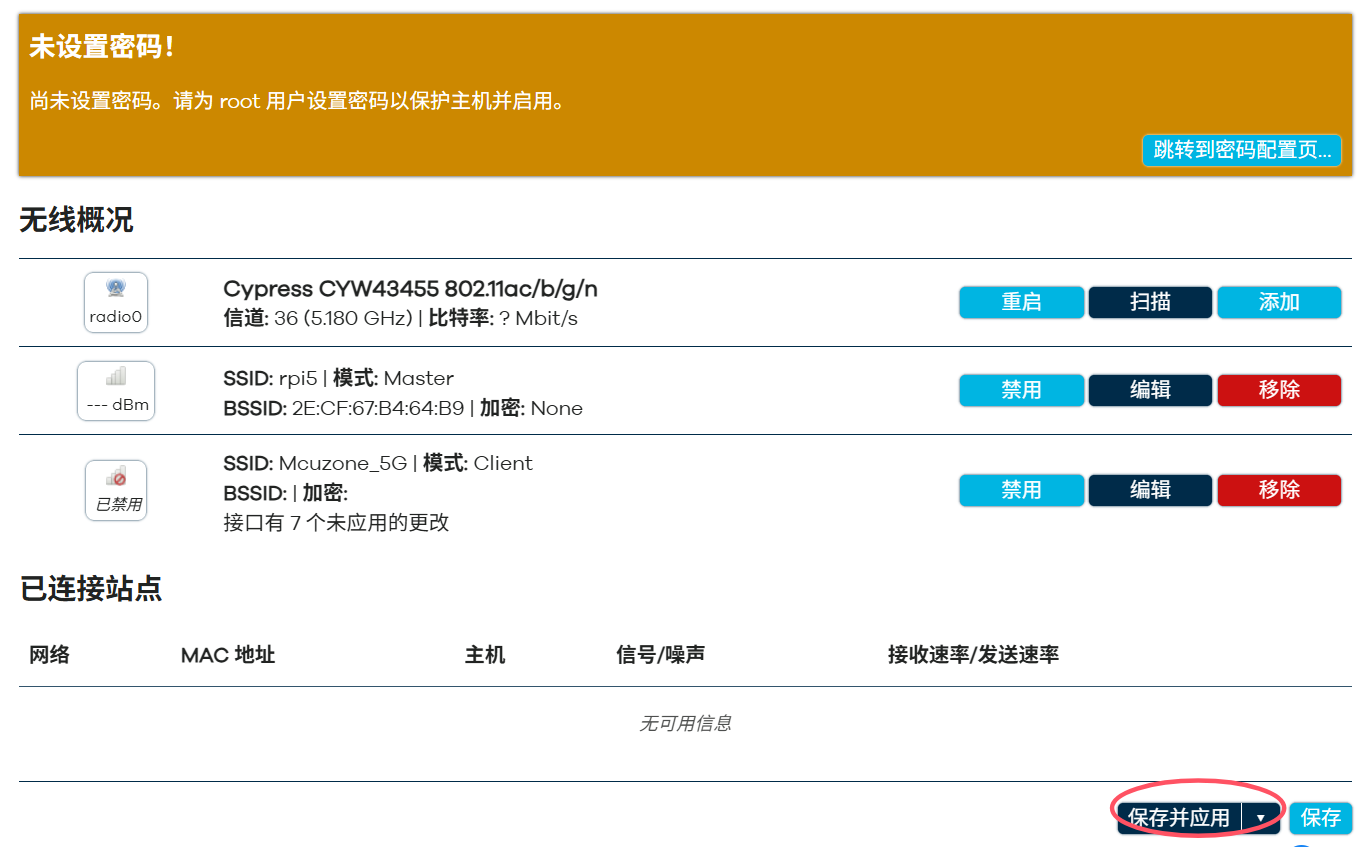Remove the Mcuzone_5G client network
1371x847 pixels.
point(1278,490)
